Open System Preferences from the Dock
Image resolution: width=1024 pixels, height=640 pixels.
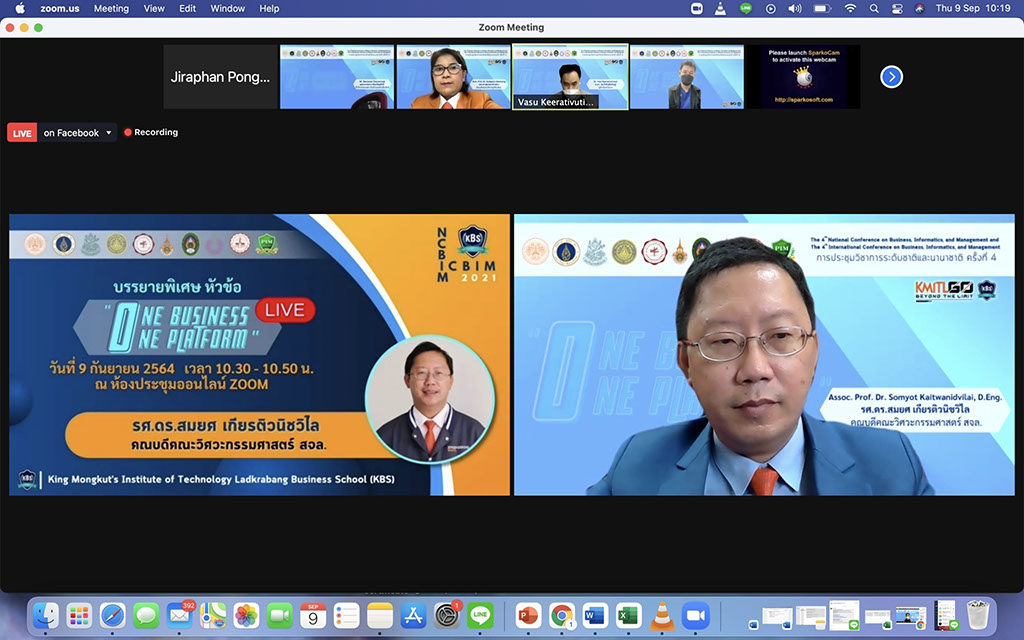click(447, 616)
